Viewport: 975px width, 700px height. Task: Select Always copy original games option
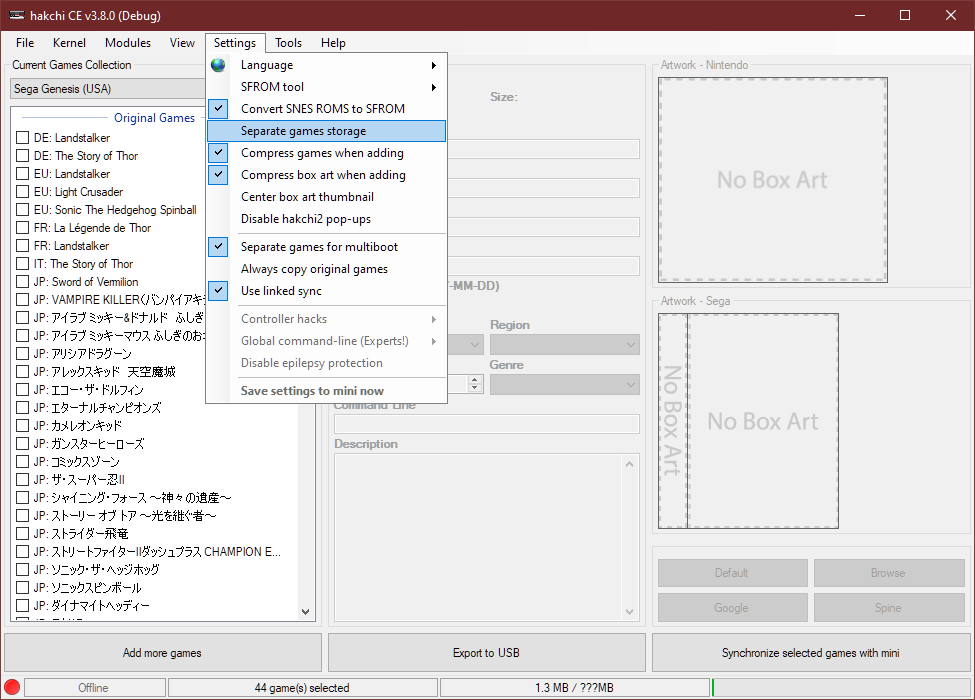(326, 269)
